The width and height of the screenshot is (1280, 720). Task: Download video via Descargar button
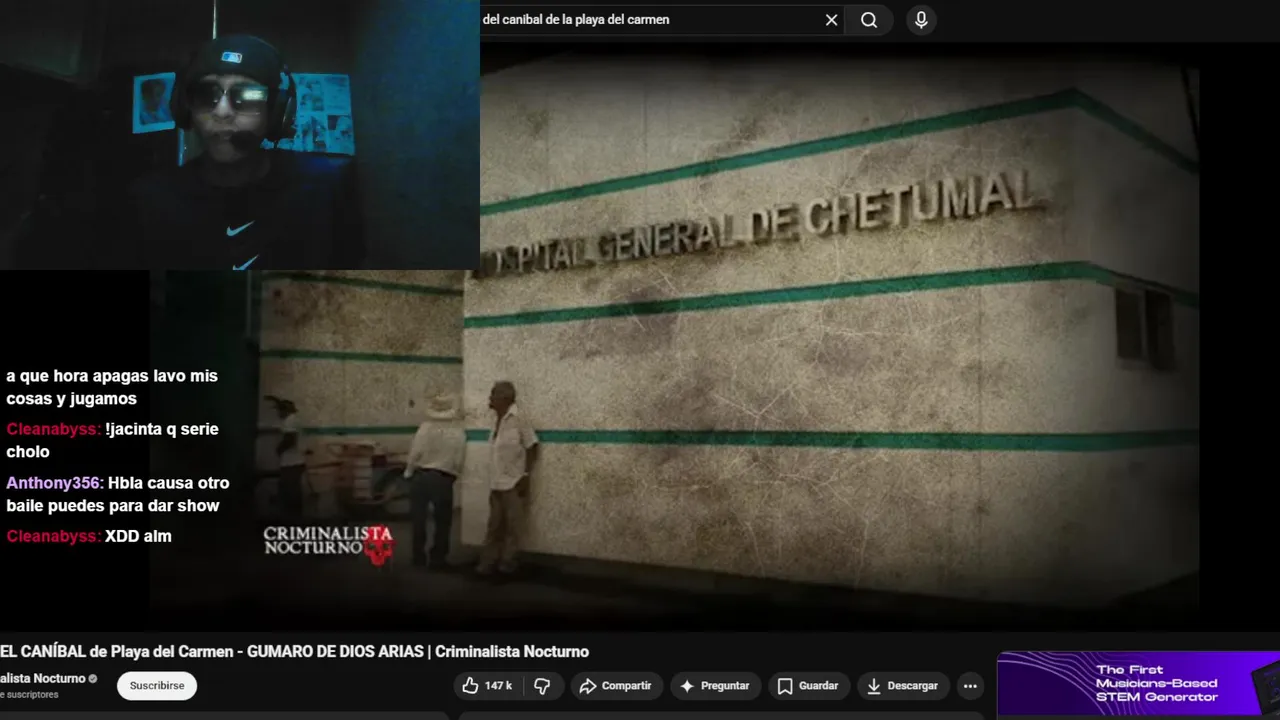902,686
